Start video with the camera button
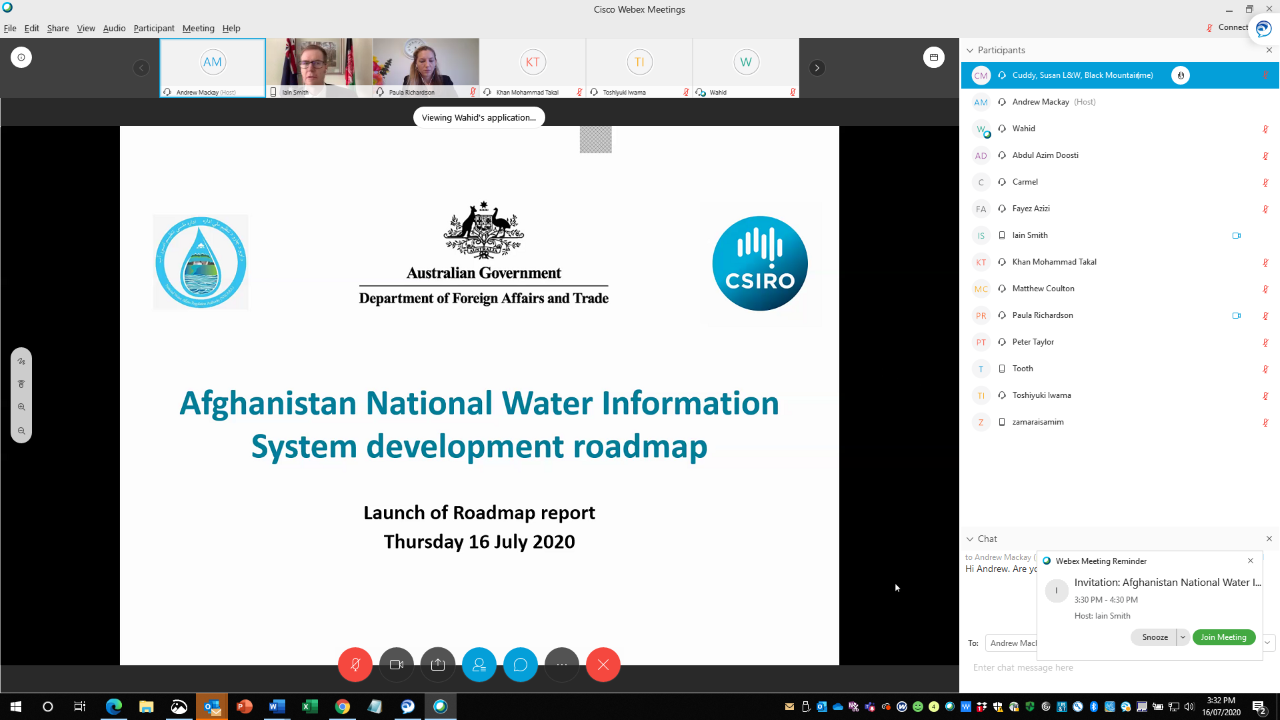The width and height of the screenshot is (1280, 720). (396, 665)
